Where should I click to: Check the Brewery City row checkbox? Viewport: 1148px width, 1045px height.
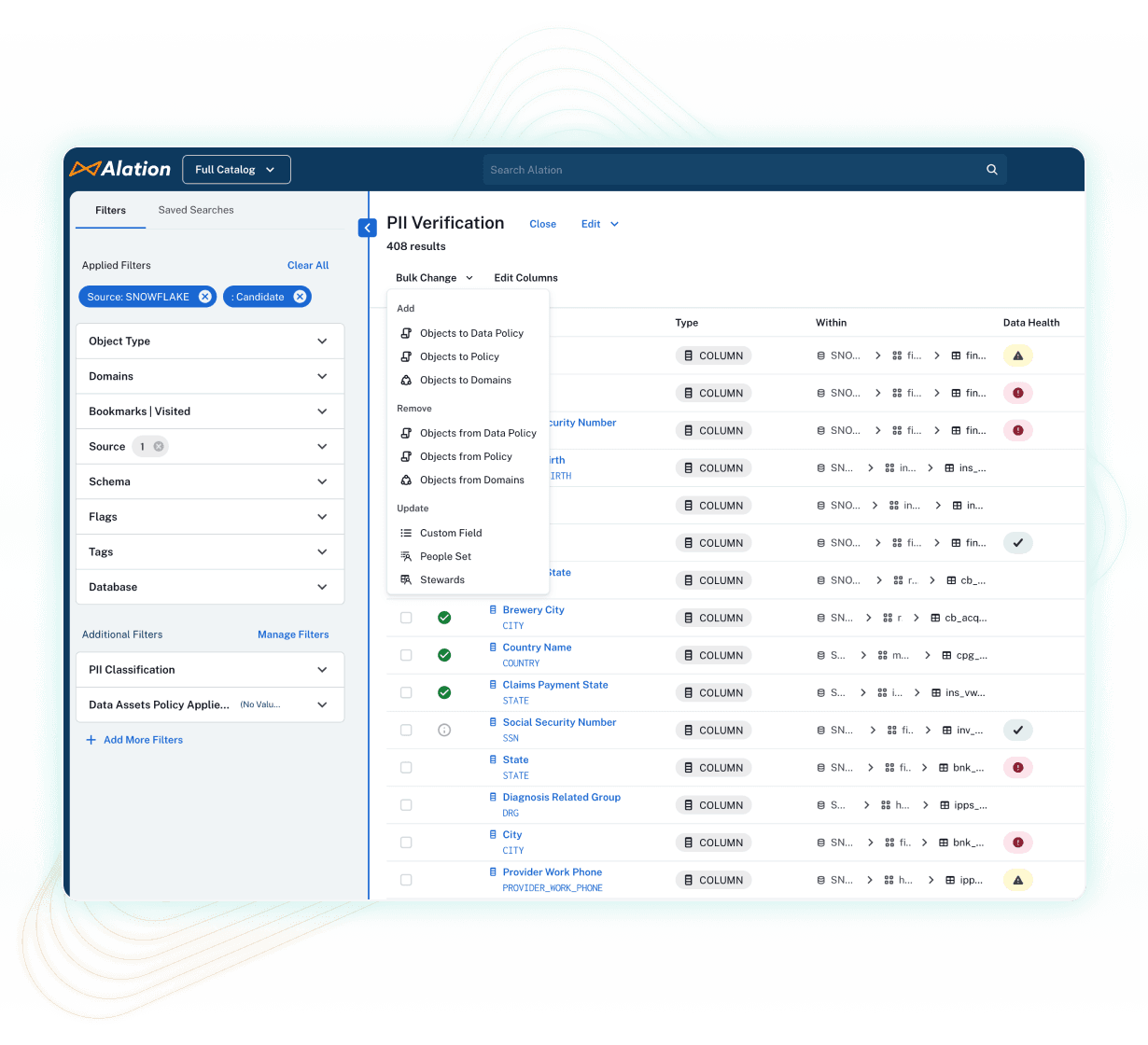click(406, 617)
